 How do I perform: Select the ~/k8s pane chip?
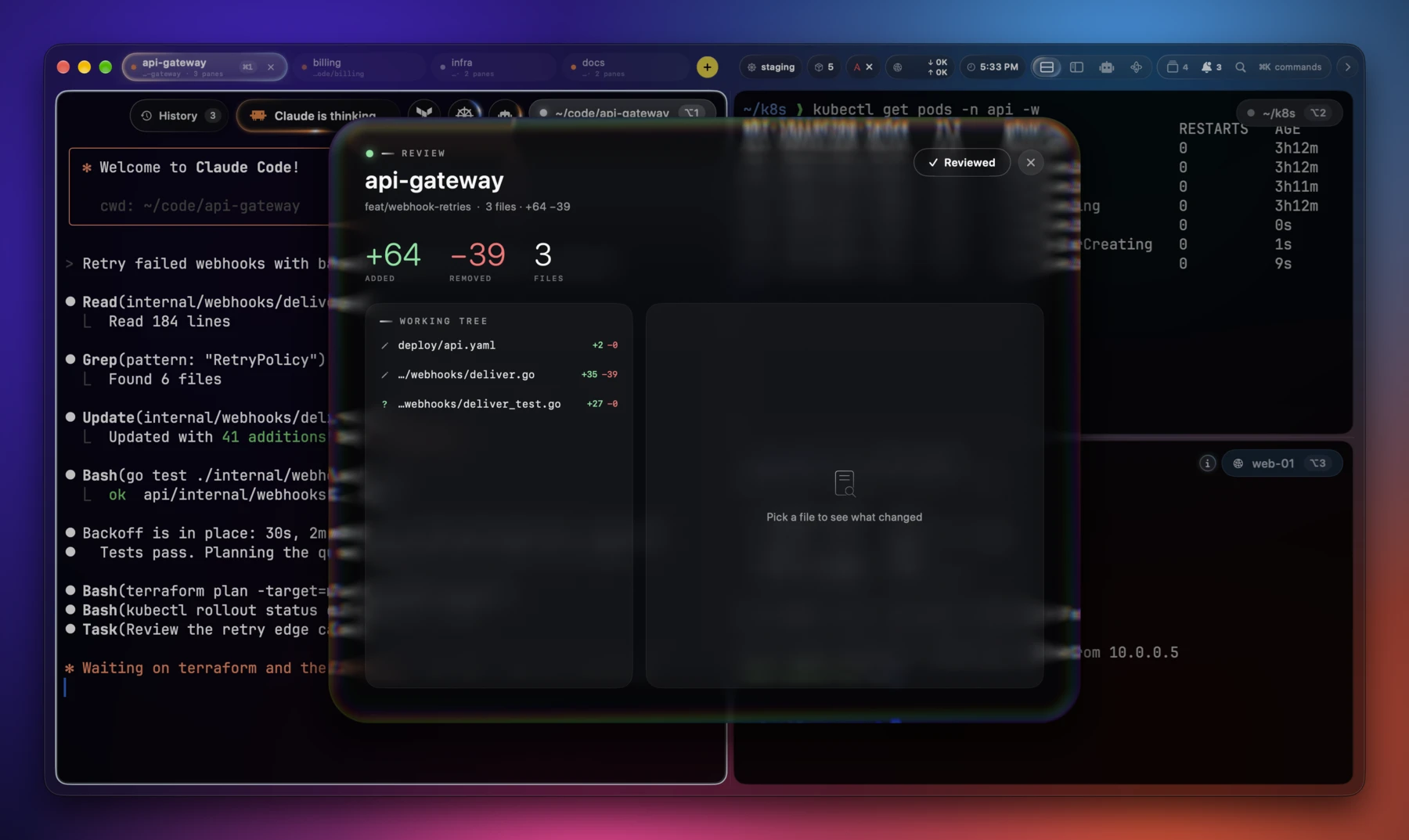(1290, 113)
